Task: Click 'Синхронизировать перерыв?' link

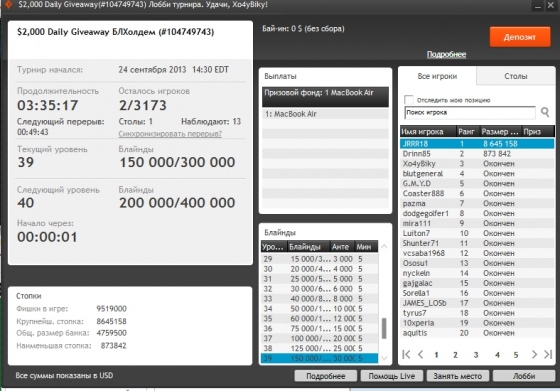Action: 170,134
